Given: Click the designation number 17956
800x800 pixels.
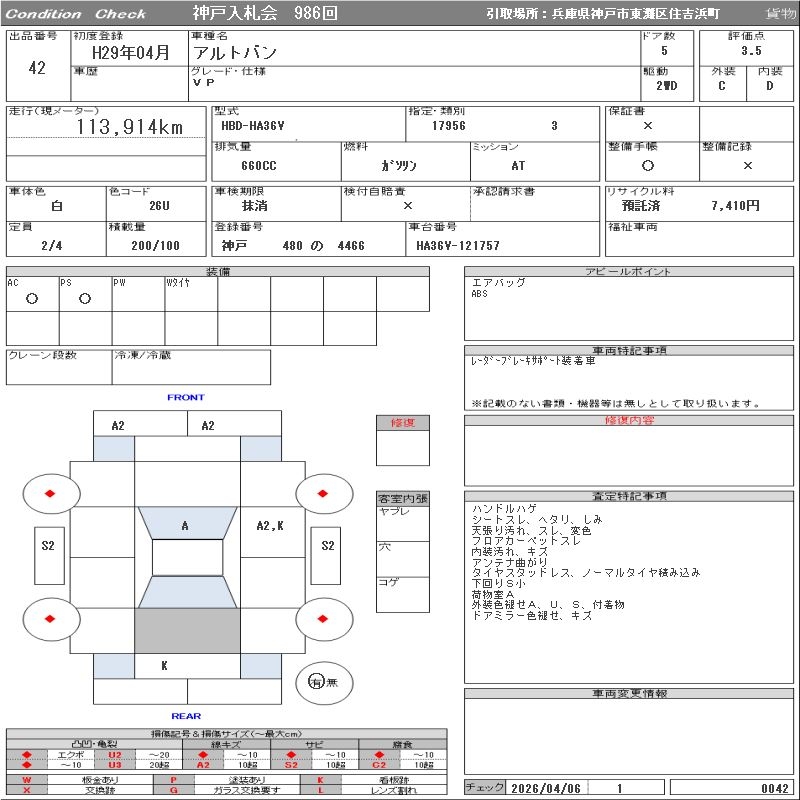Looking at the screenshot, I should (448, 126).
